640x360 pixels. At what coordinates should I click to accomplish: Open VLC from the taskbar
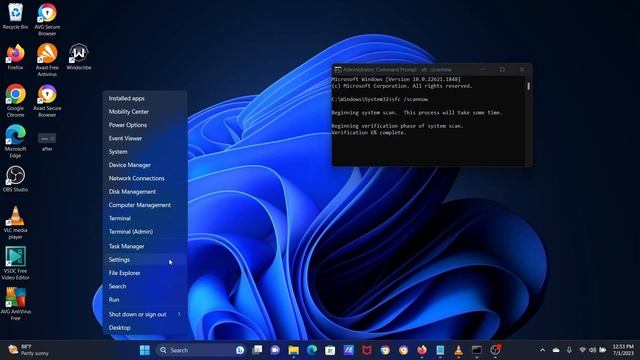[x=458, y=350]
